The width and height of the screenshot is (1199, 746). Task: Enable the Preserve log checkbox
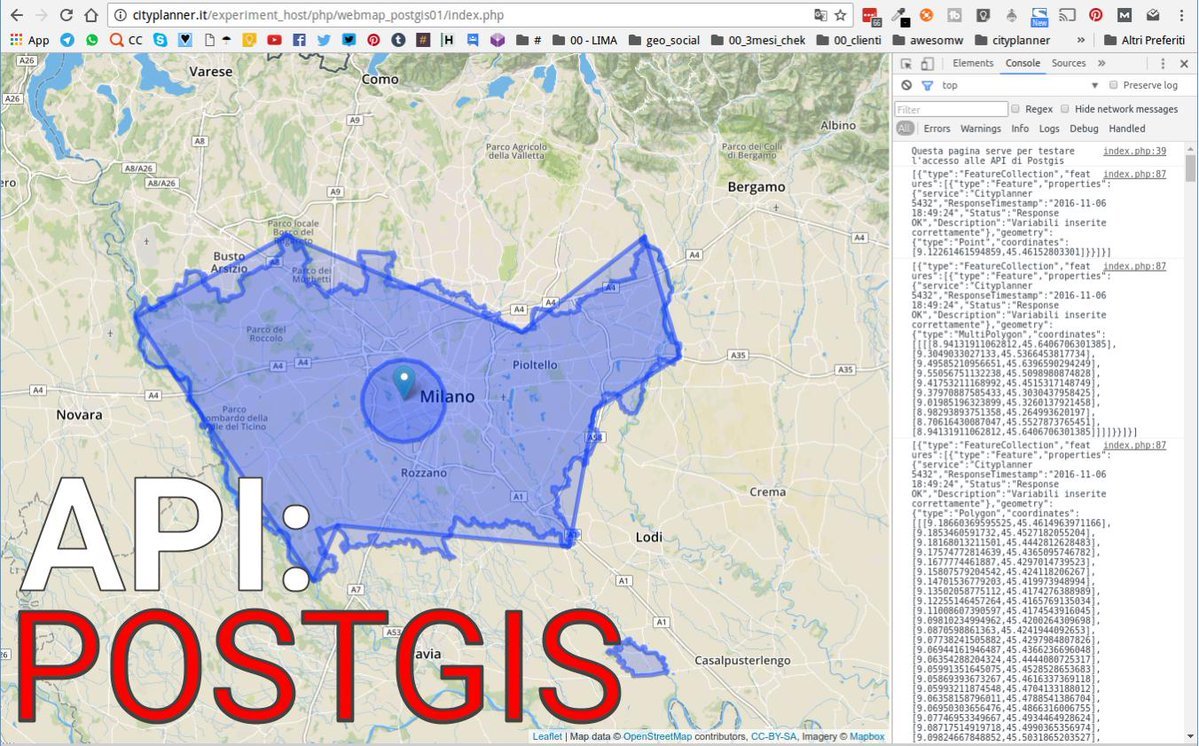point(1113,86)
